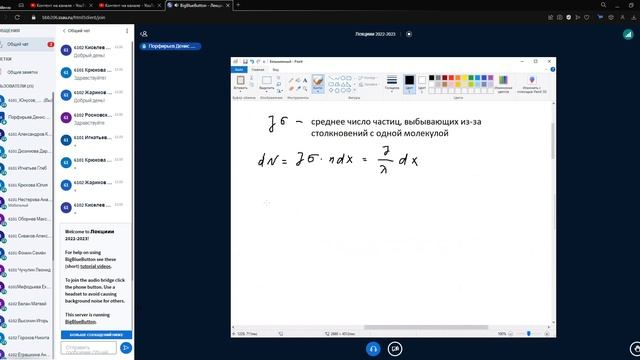Image resolution: width=640 pixels, height=360 pixels.
Task: Expand the Paste dropdown arrow in Paint
Action: [x=240, y=91]
